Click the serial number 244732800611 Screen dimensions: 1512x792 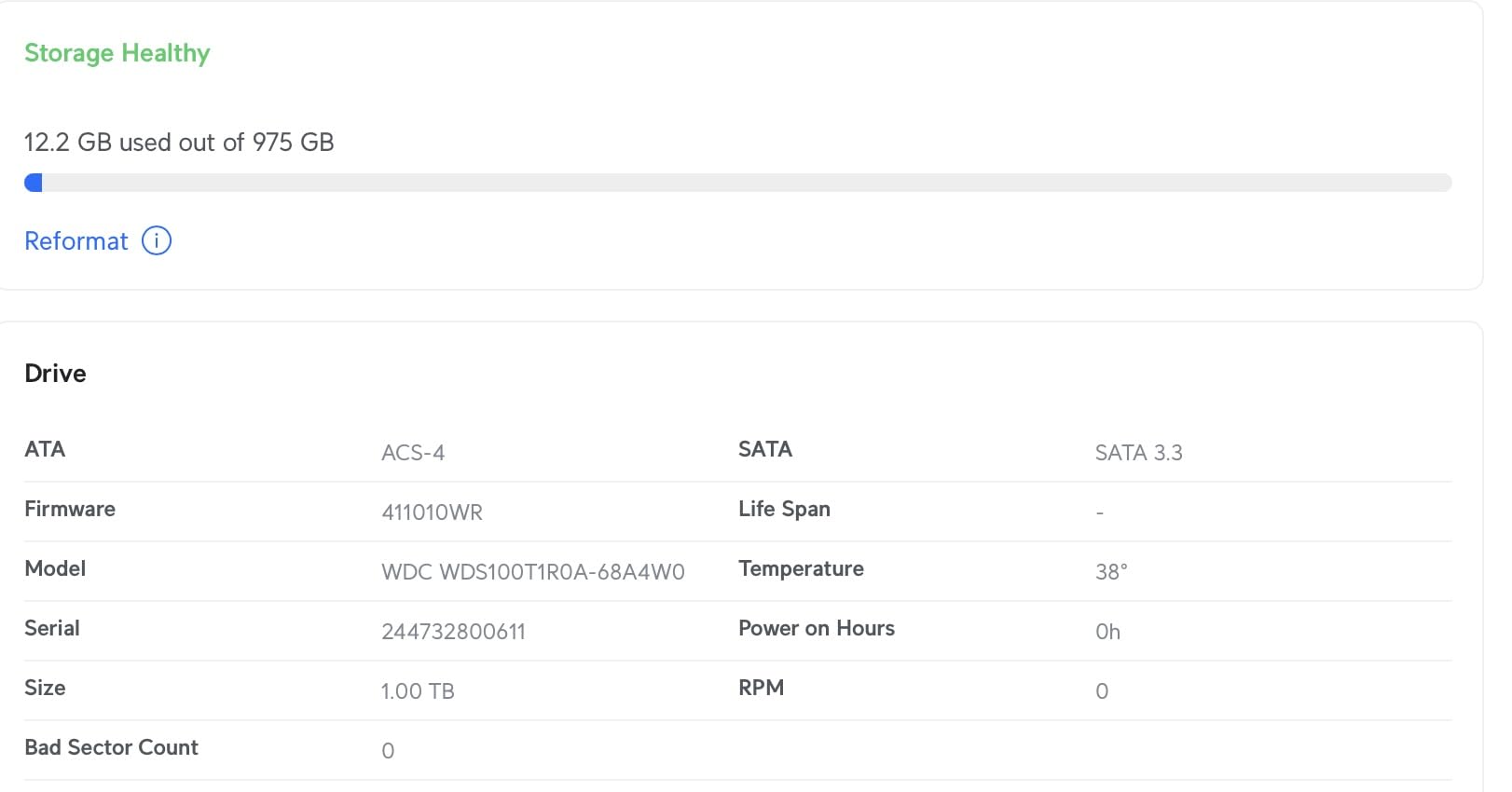[x=453, y=632]
